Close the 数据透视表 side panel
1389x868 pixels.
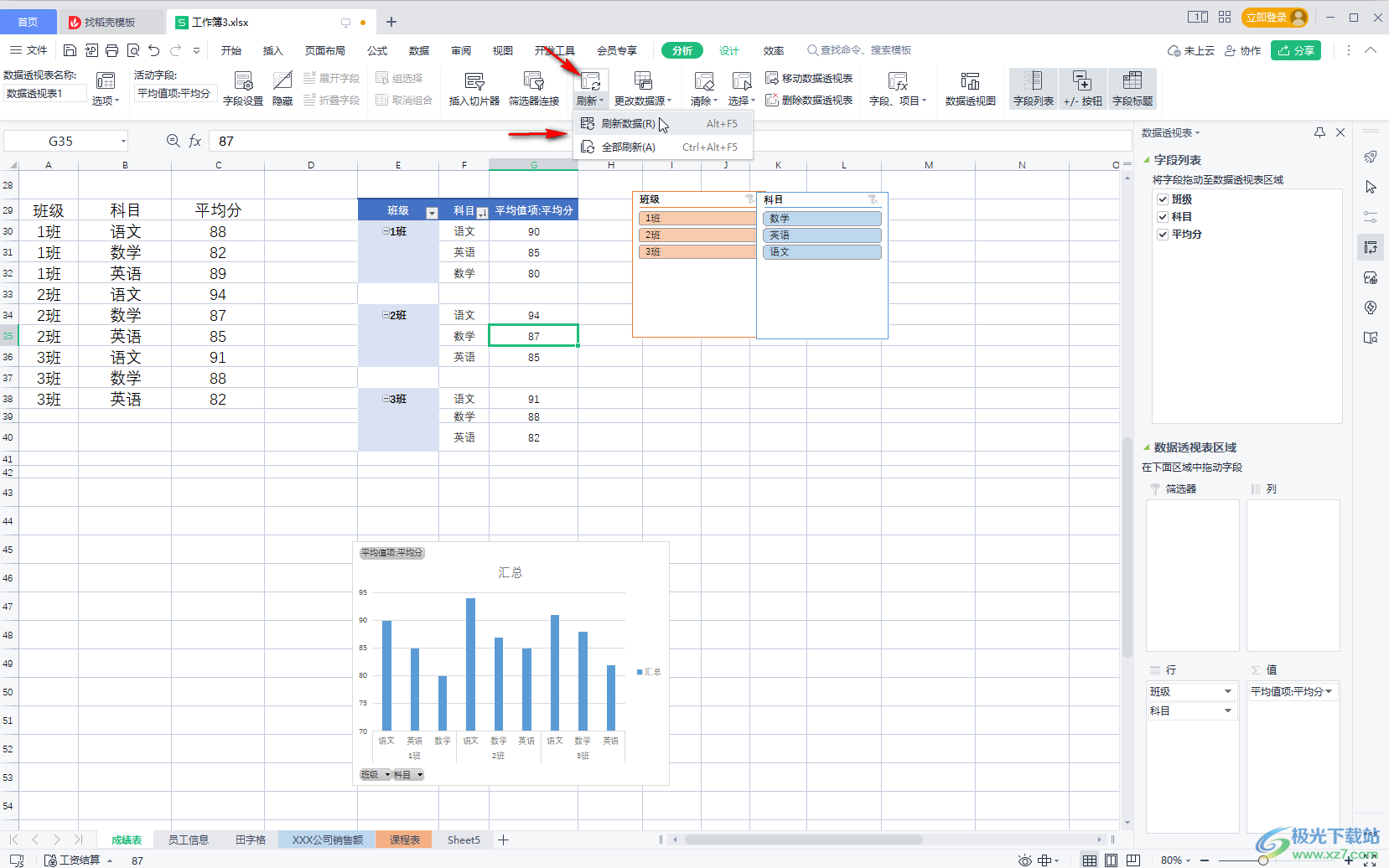pos(1340,132)
